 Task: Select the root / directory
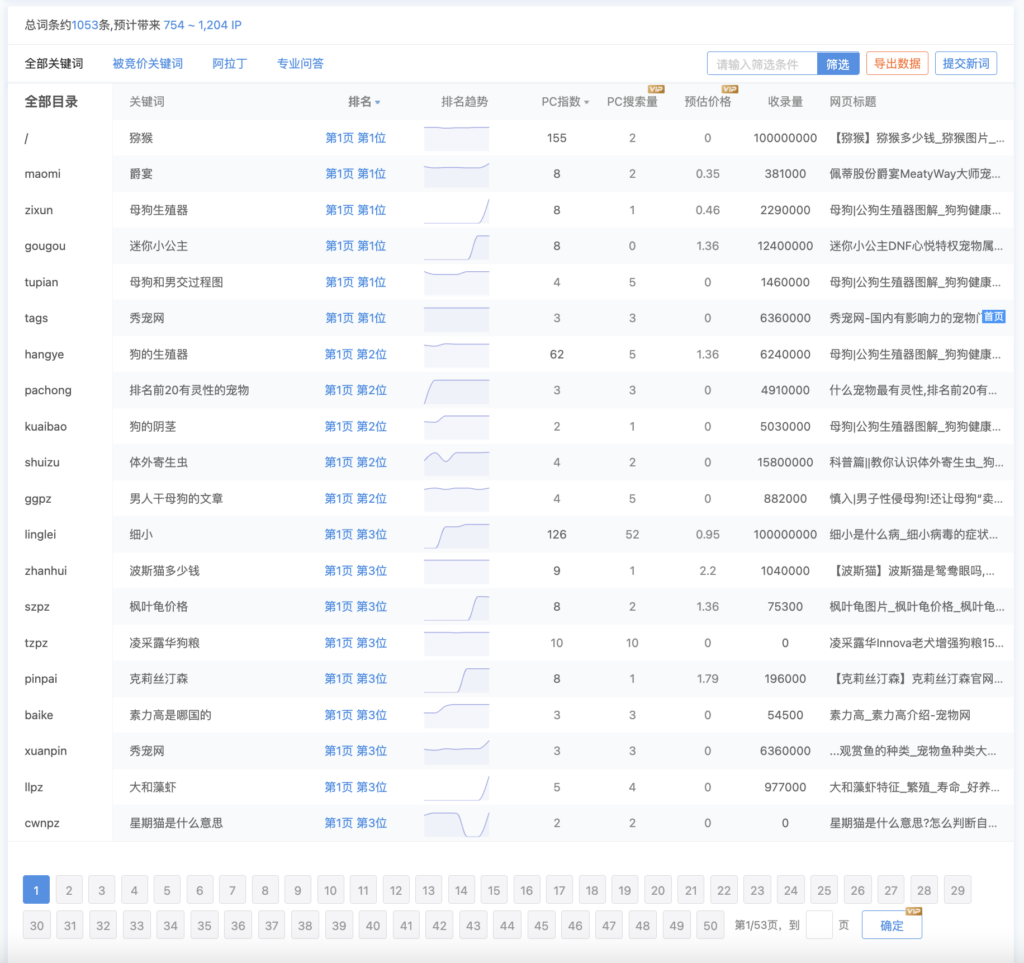tap(26, 138)
